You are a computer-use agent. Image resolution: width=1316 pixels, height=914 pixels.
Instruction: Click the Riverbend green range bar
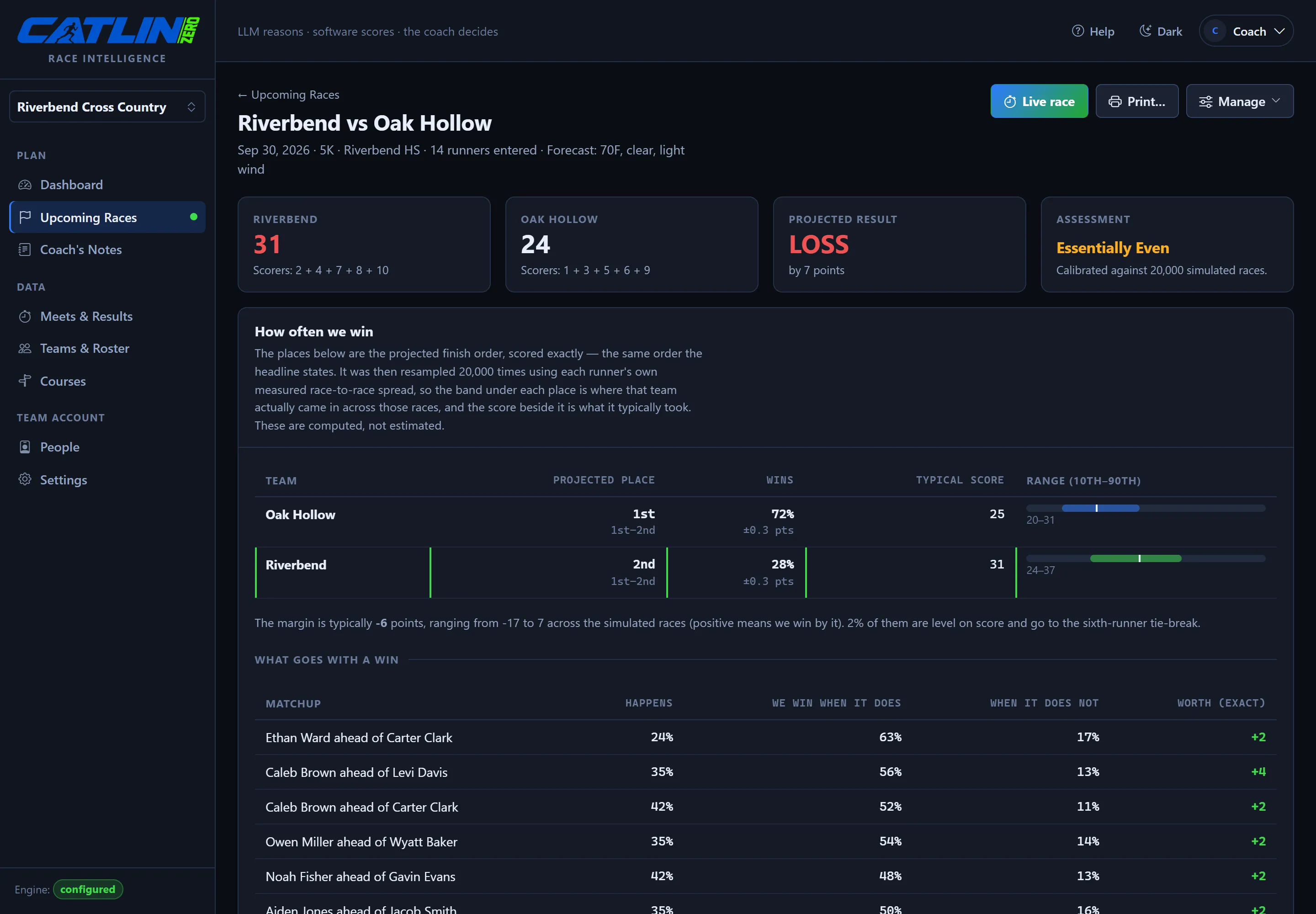click(1135, 558)
